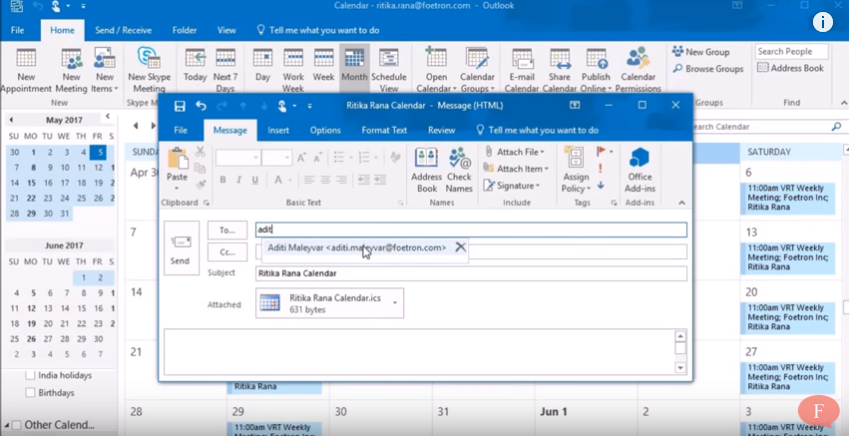Click Share Calendar button
849x436 pixels.
click(x=559, y=70)
